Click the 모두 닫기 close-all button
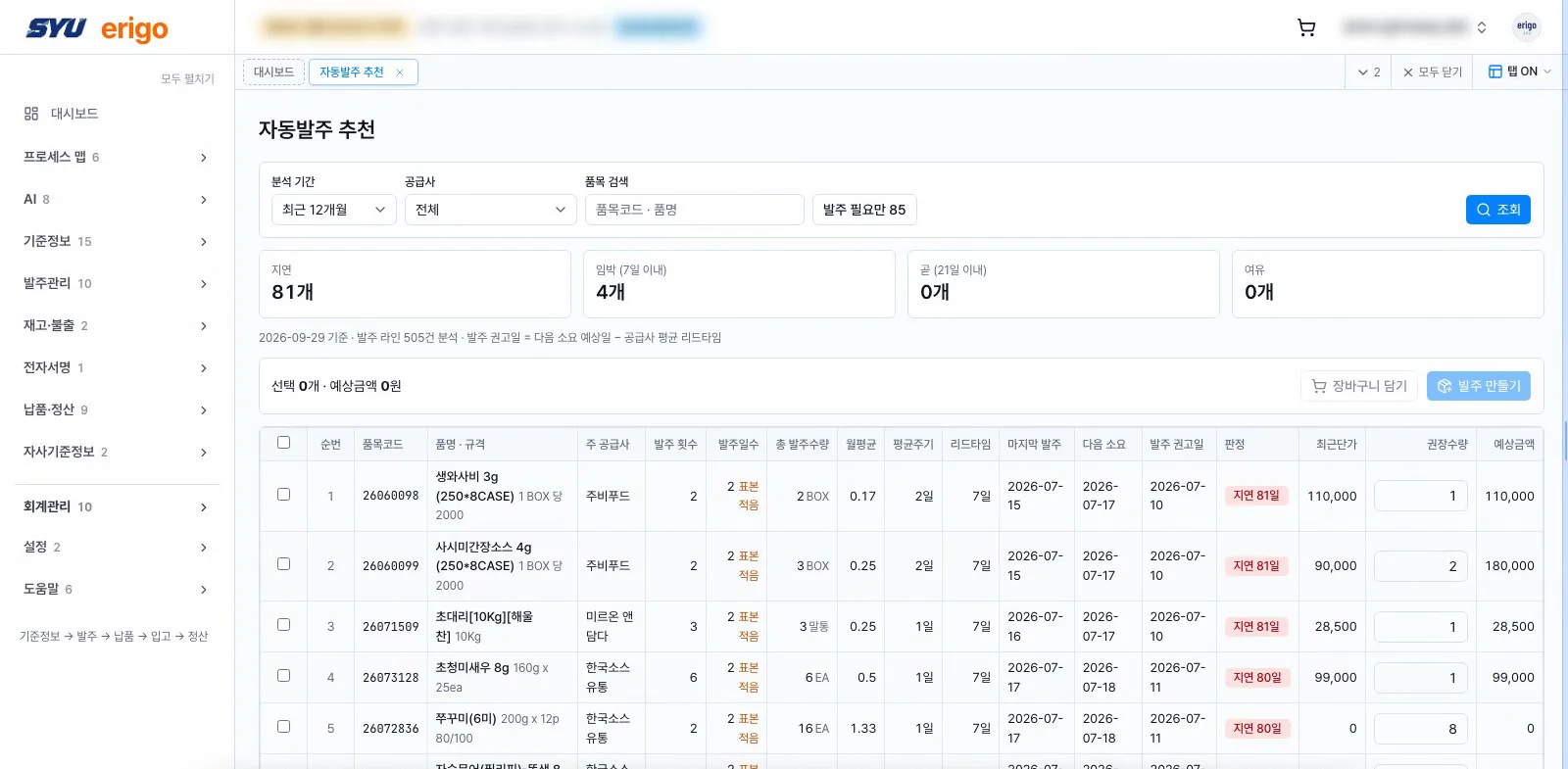 point(1432,72)
